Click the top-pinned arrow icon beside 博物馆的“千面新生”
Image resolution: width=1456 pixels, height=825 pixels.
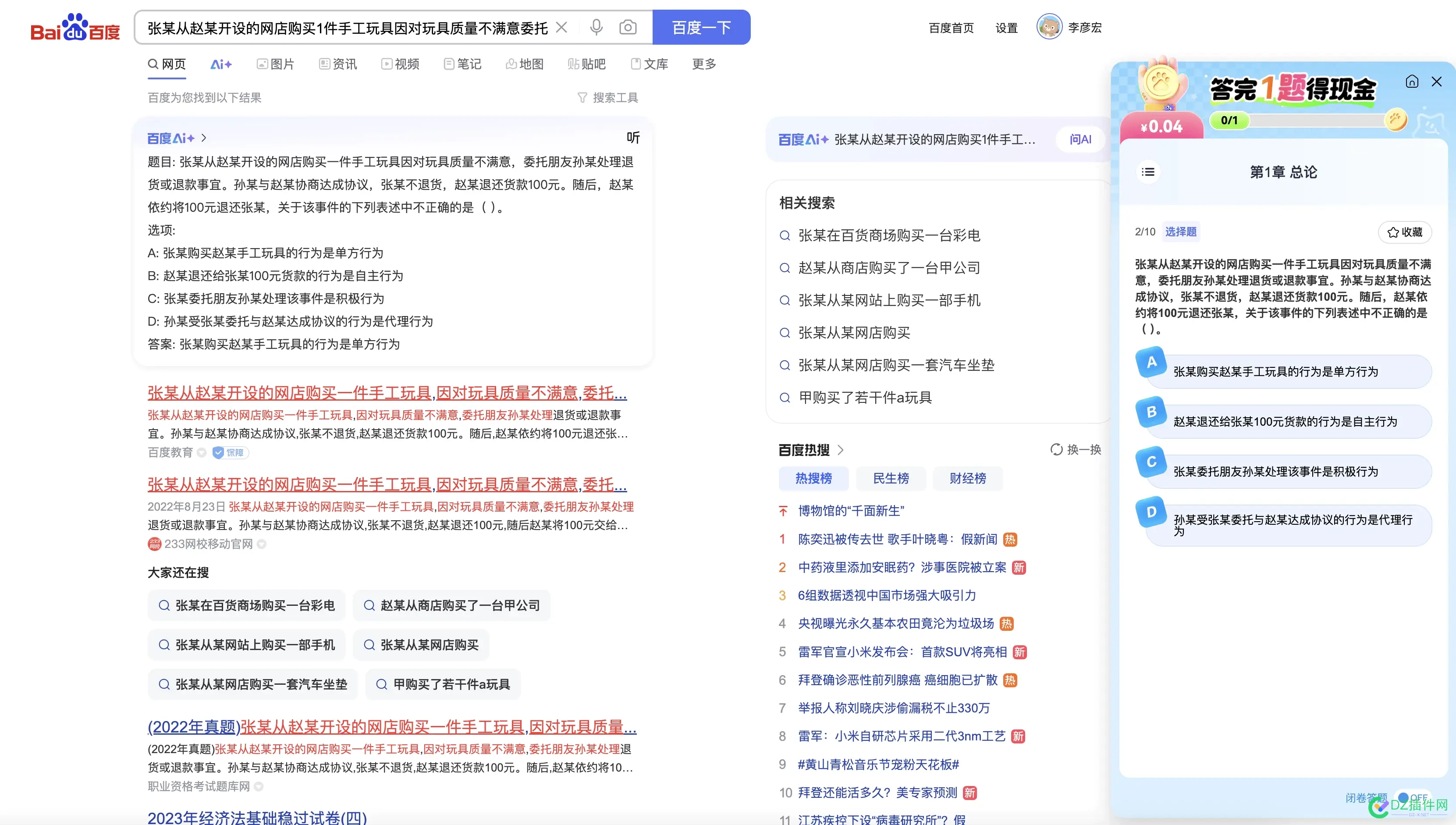[x=783, y=511]
